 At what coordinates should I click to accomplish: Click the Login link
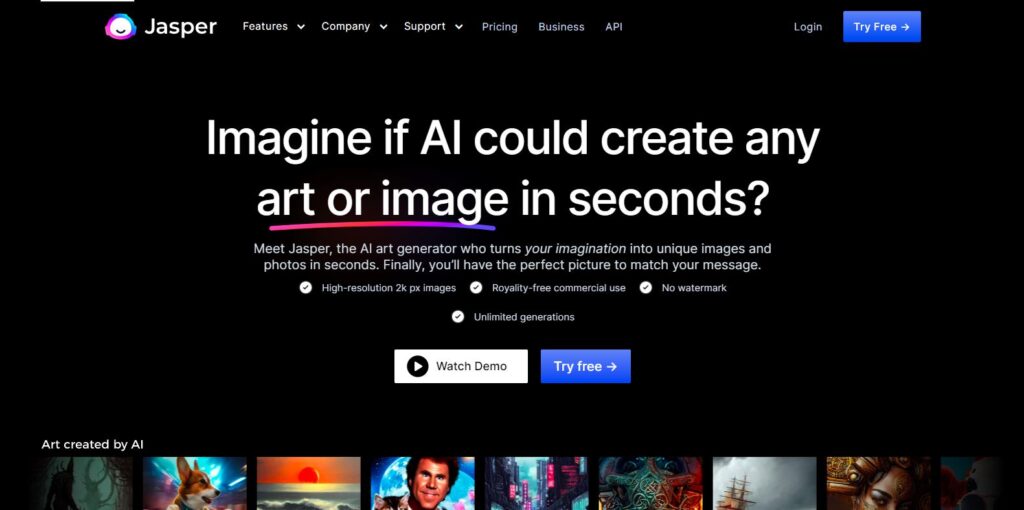(808, 27)
